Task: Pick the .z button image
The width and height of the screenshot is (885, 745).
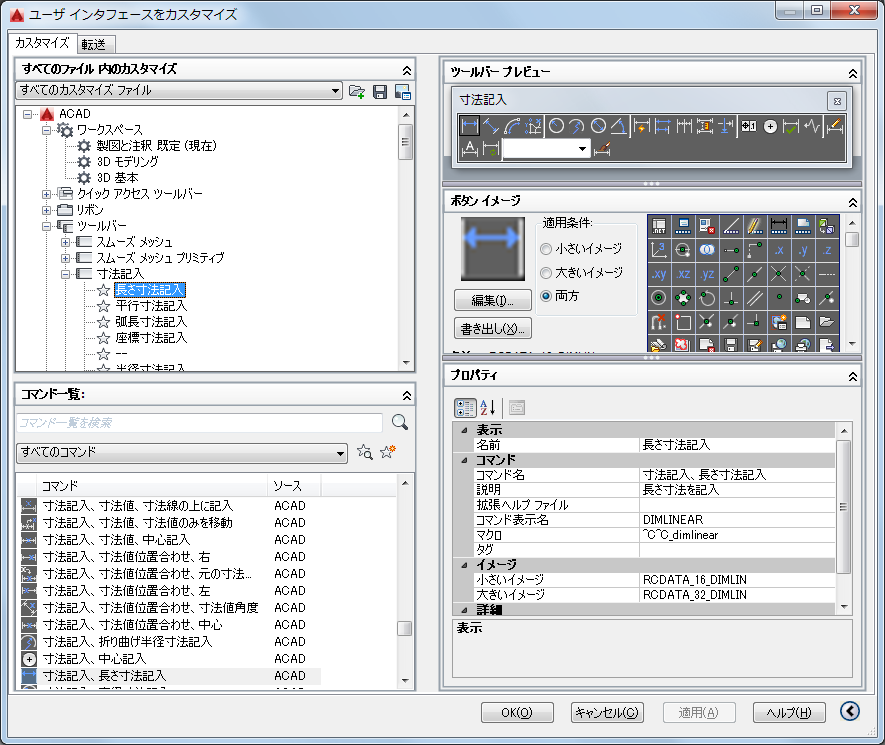Action: pos(827,250)
